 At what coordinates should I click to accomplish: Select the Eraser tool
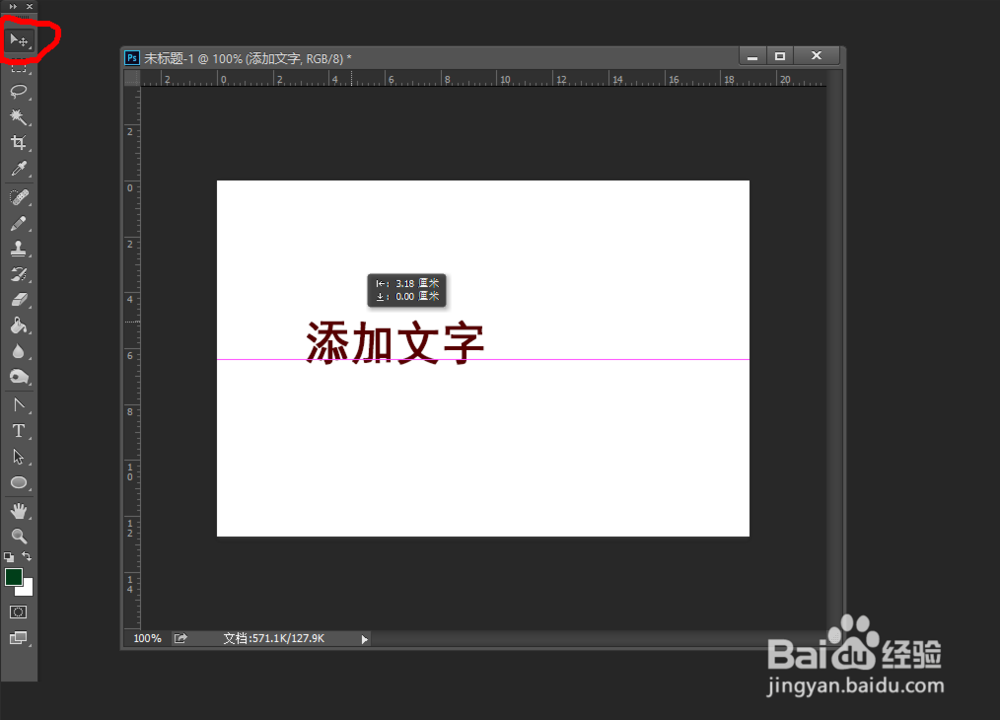[20, 300]
